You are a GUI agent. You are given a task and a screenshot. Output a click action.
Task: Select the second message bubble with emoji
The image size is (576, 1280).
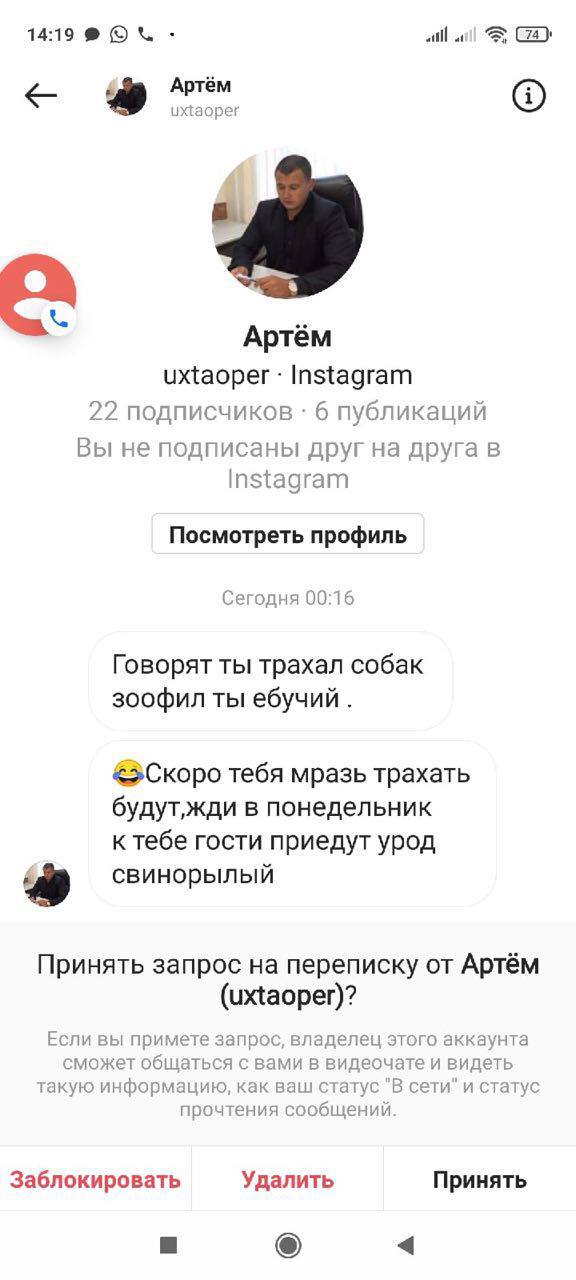pyautogui.click(x=293, y=824)
